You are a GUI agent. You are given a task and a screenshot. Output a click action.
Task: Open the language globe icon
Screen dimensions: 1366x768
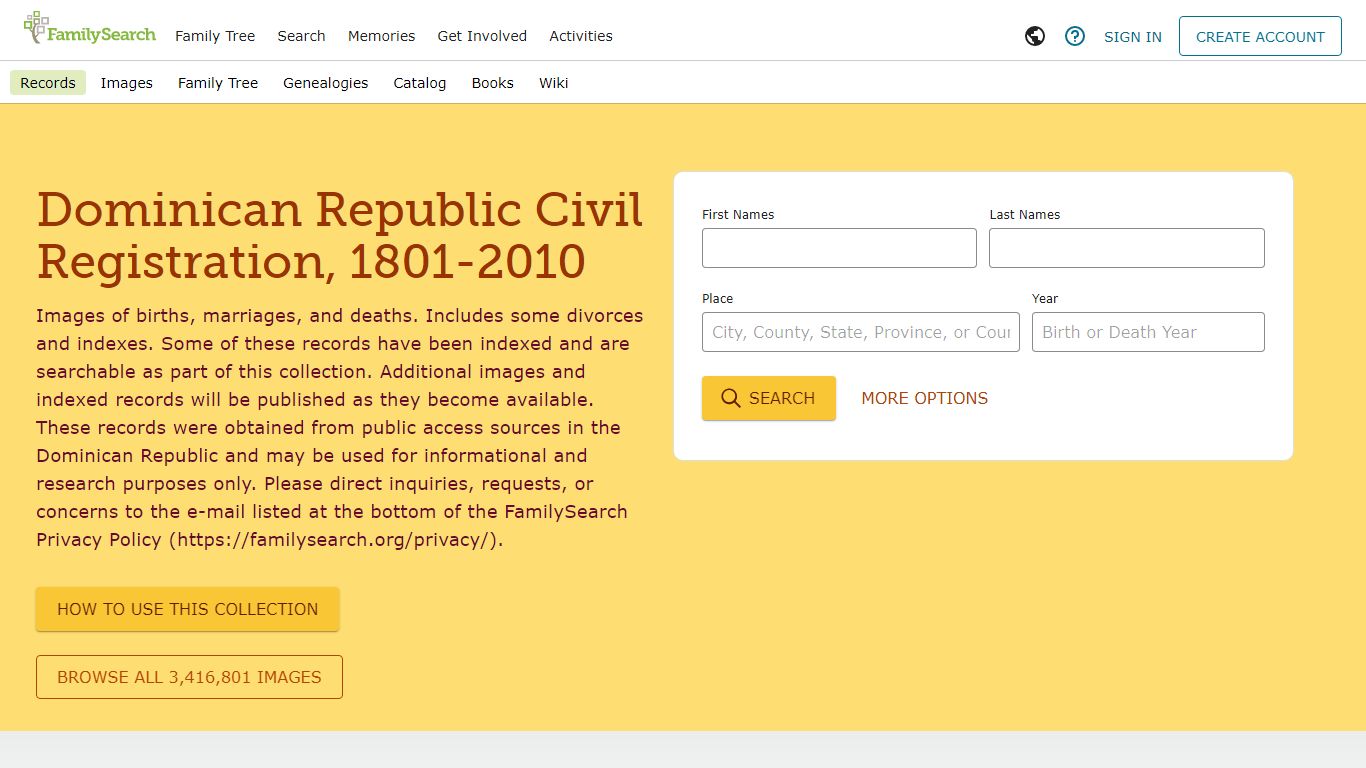(x=1035, y=36)
